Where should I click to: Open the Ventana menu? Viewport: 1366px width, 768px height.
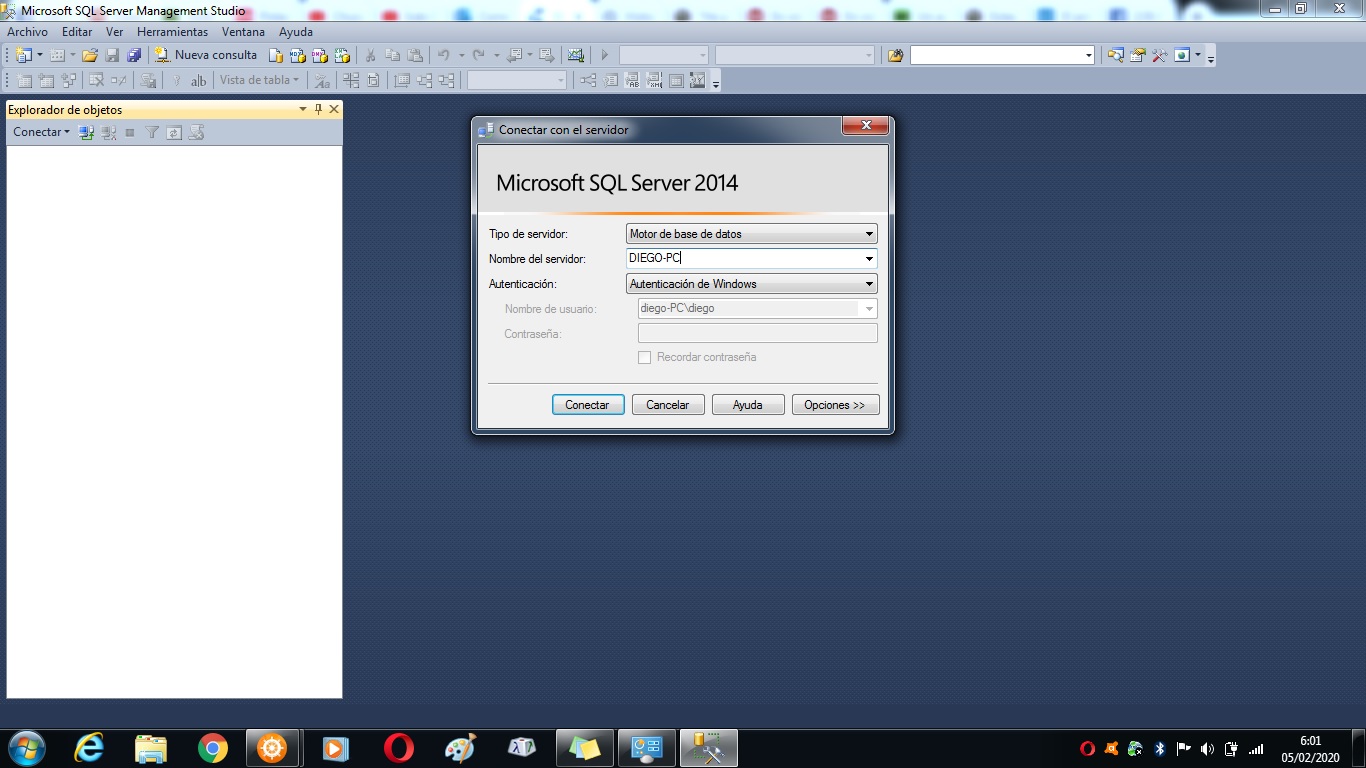click(x=243, y=32)
